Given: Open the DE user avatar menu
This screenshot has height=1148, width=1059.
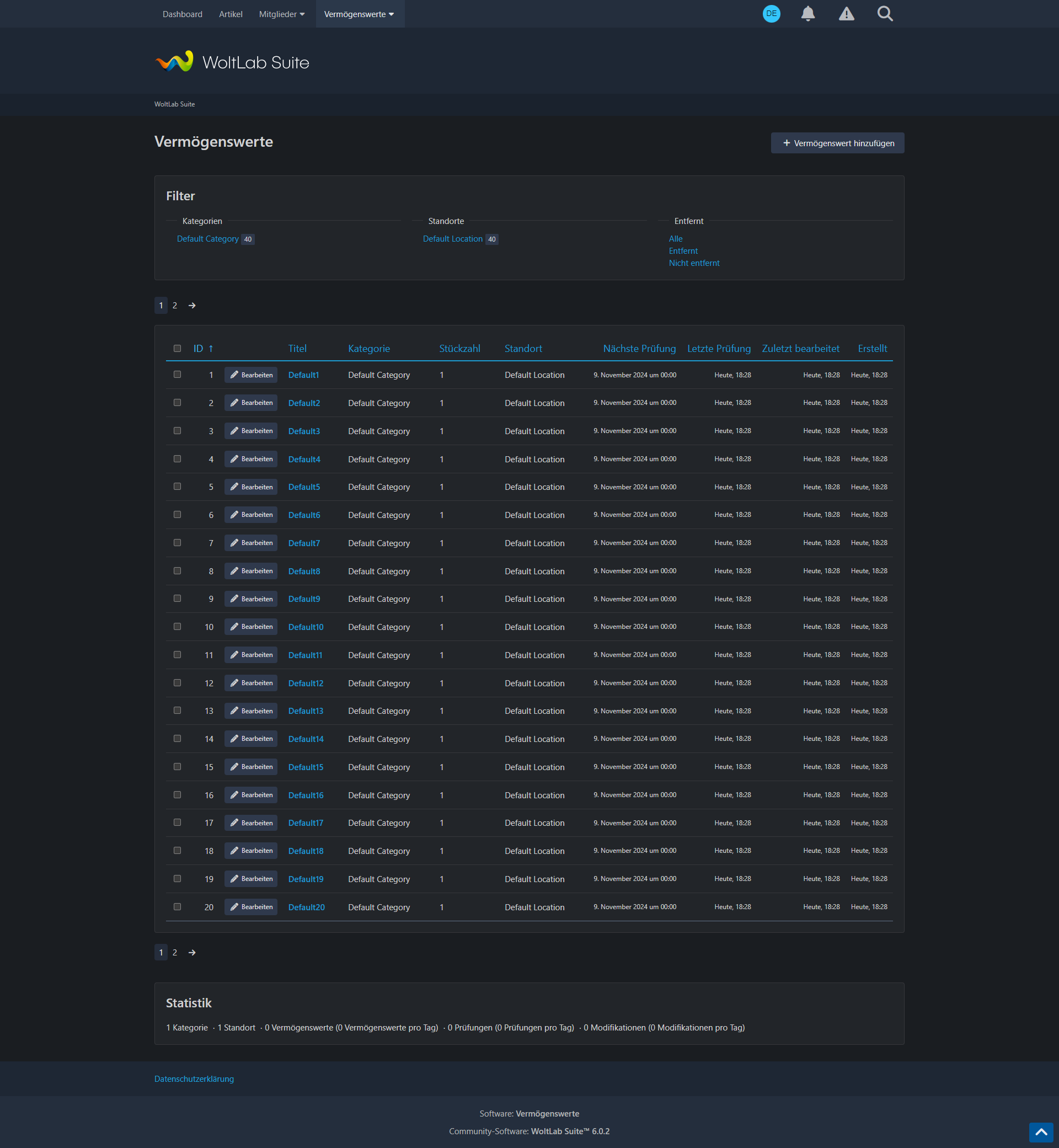Looking at the screenshot, I should (x=771, y=14).
